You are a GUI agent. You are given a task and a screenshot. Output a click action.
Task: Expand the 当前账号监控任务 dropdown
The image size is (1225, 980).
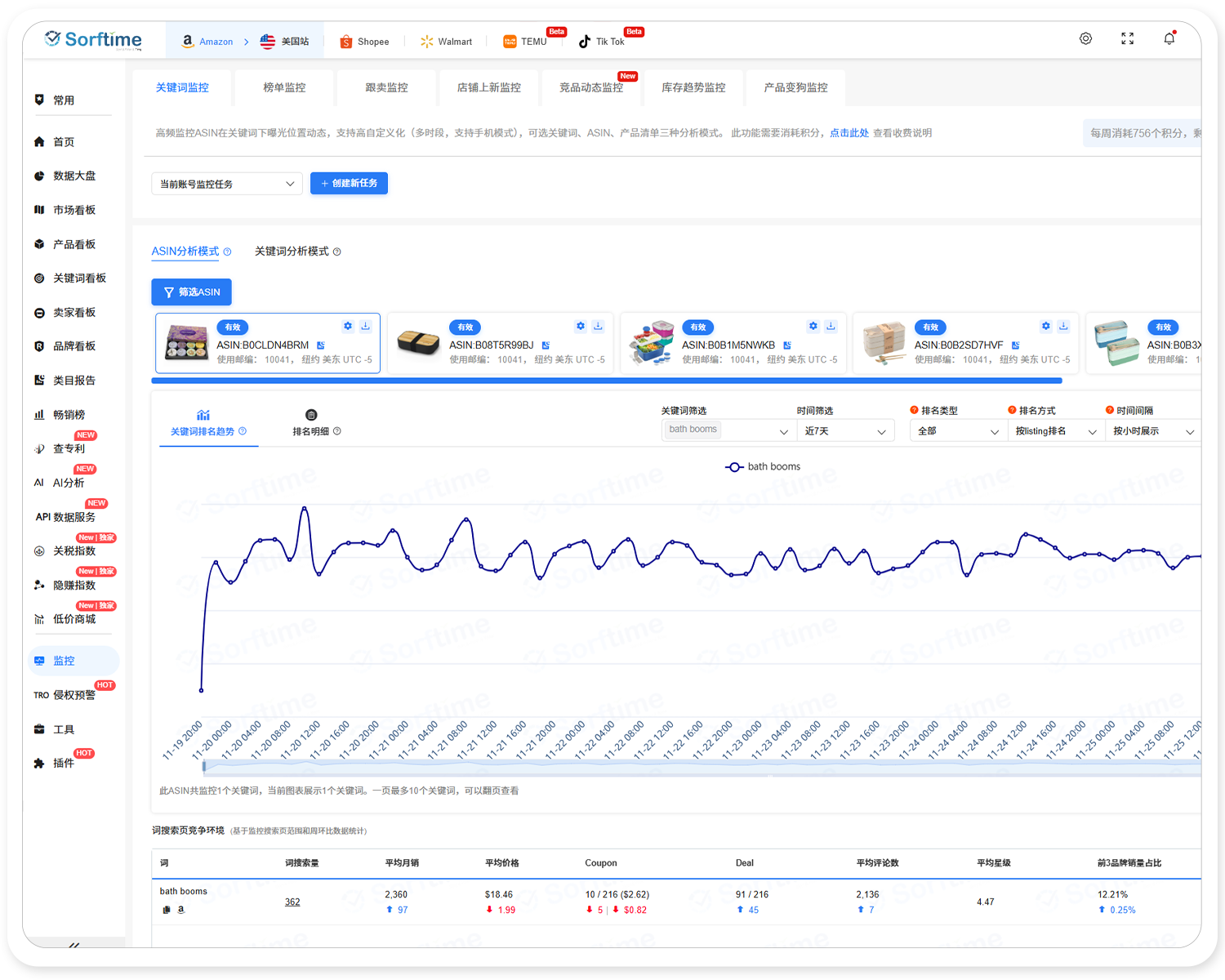(x=226, y=184)
